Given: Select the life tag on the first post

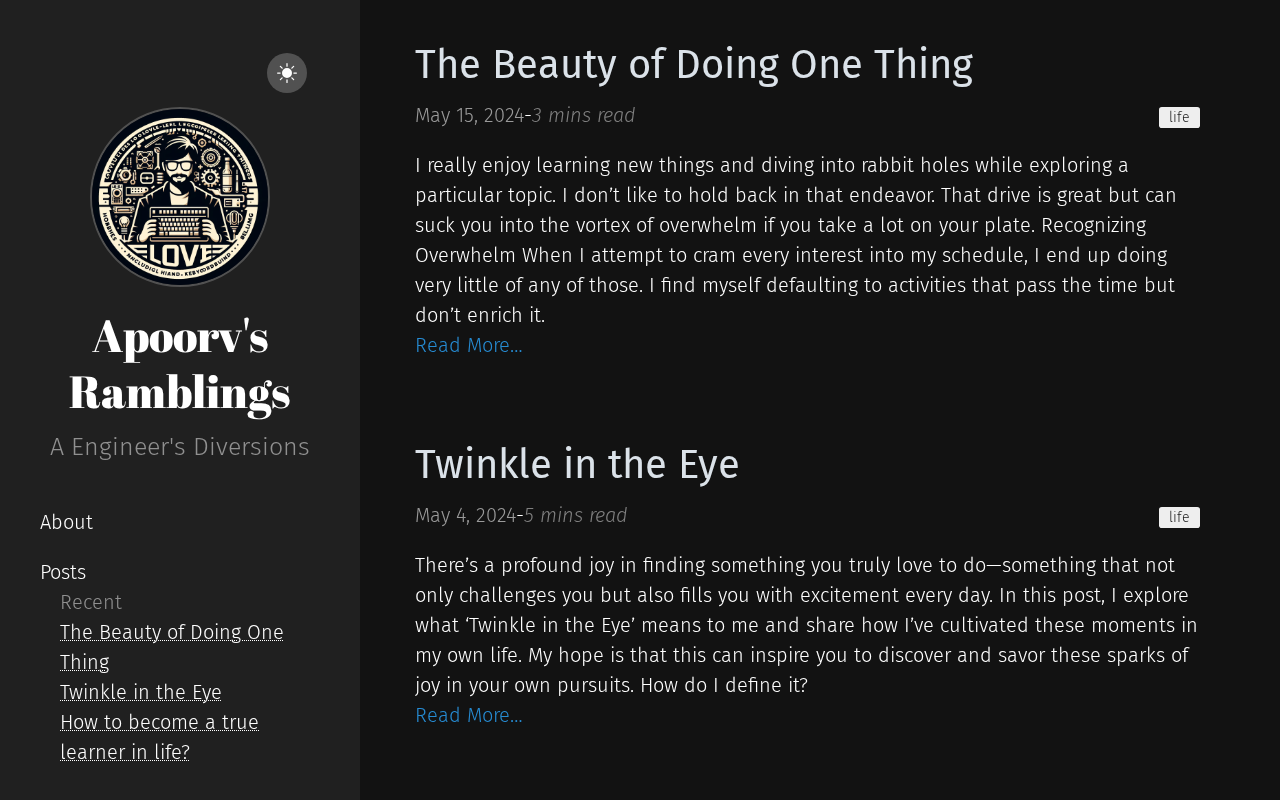Looking at the screenshot, I should pos(1179,117).
